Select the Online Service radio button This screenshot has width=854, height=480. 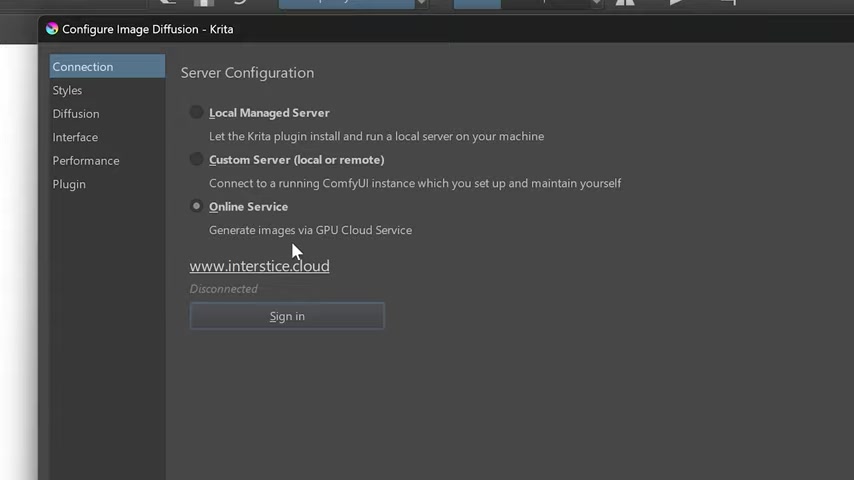click(x=196, y=206)
